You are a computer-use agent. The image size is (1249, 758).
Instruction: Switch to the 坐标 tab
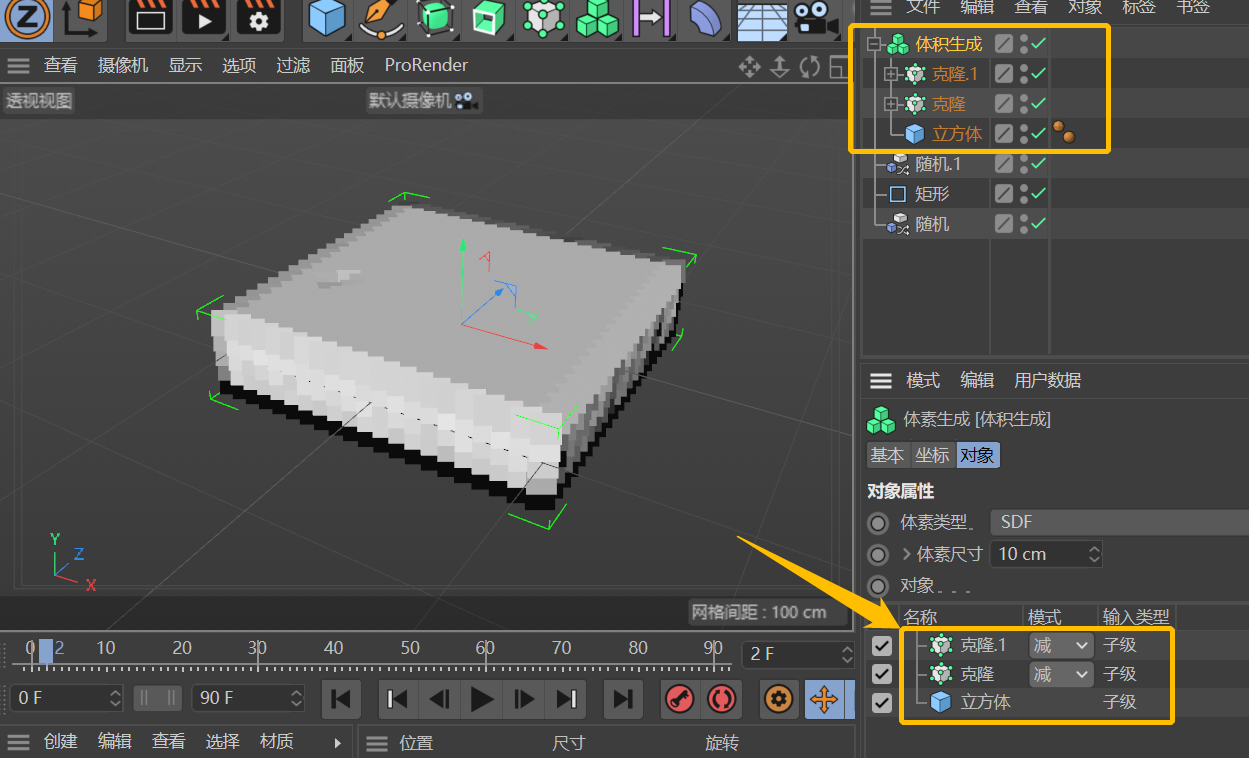(x=932, y=455)
